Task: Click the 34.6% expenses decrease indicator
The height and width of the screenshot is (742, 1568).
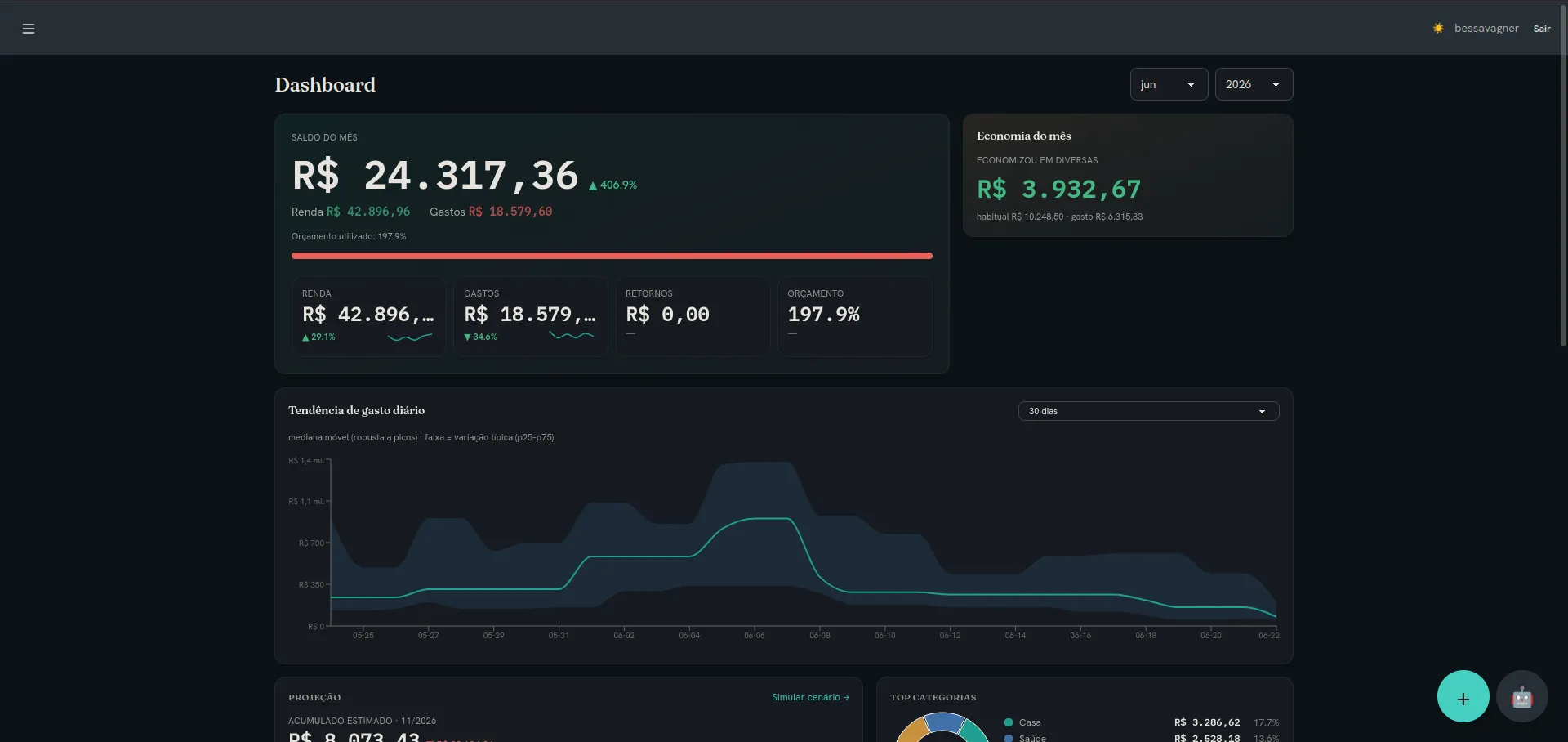Action: (x=480, y=337)
